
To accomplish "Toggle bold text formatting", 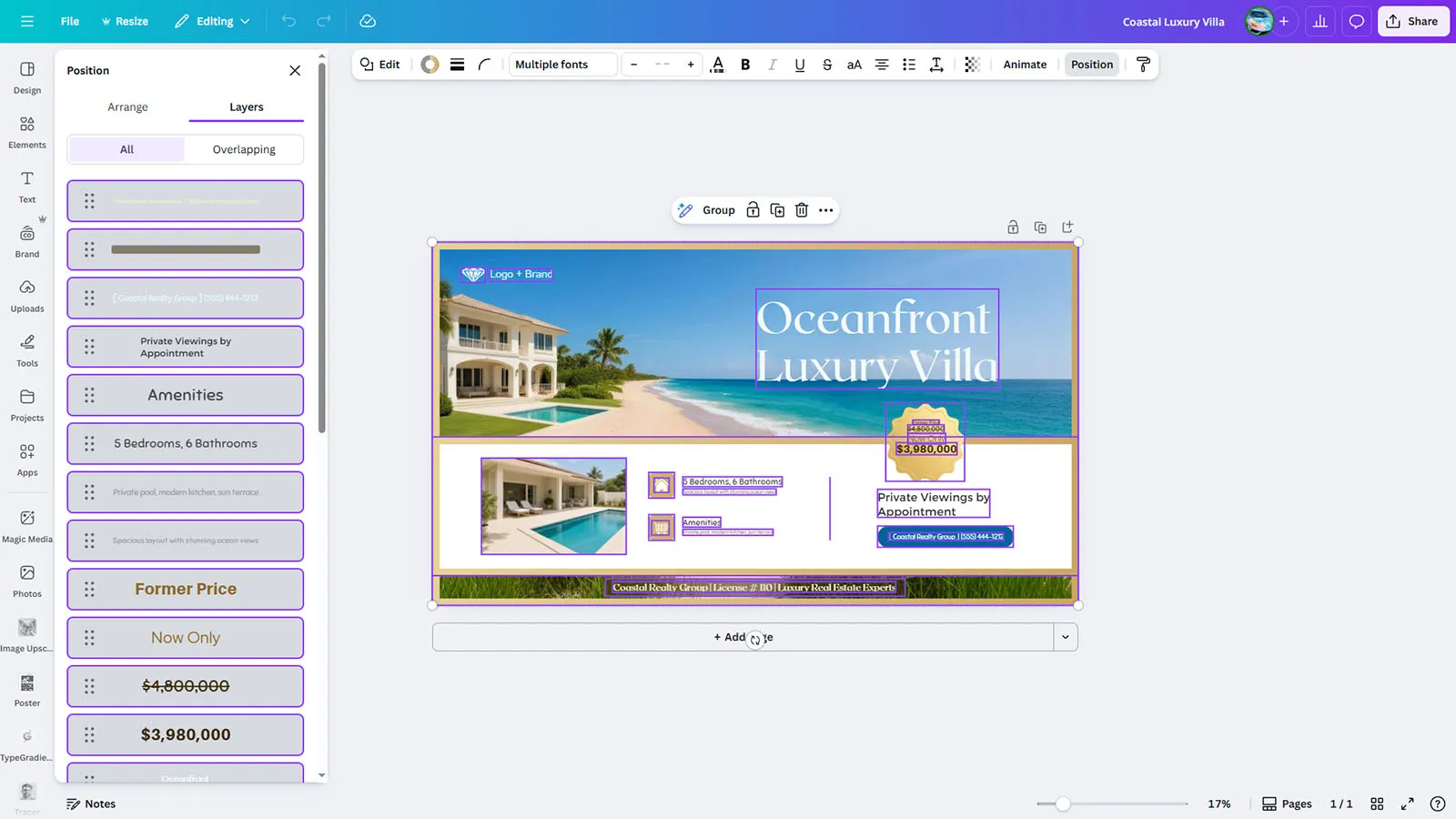I will [x=745, y=65].
